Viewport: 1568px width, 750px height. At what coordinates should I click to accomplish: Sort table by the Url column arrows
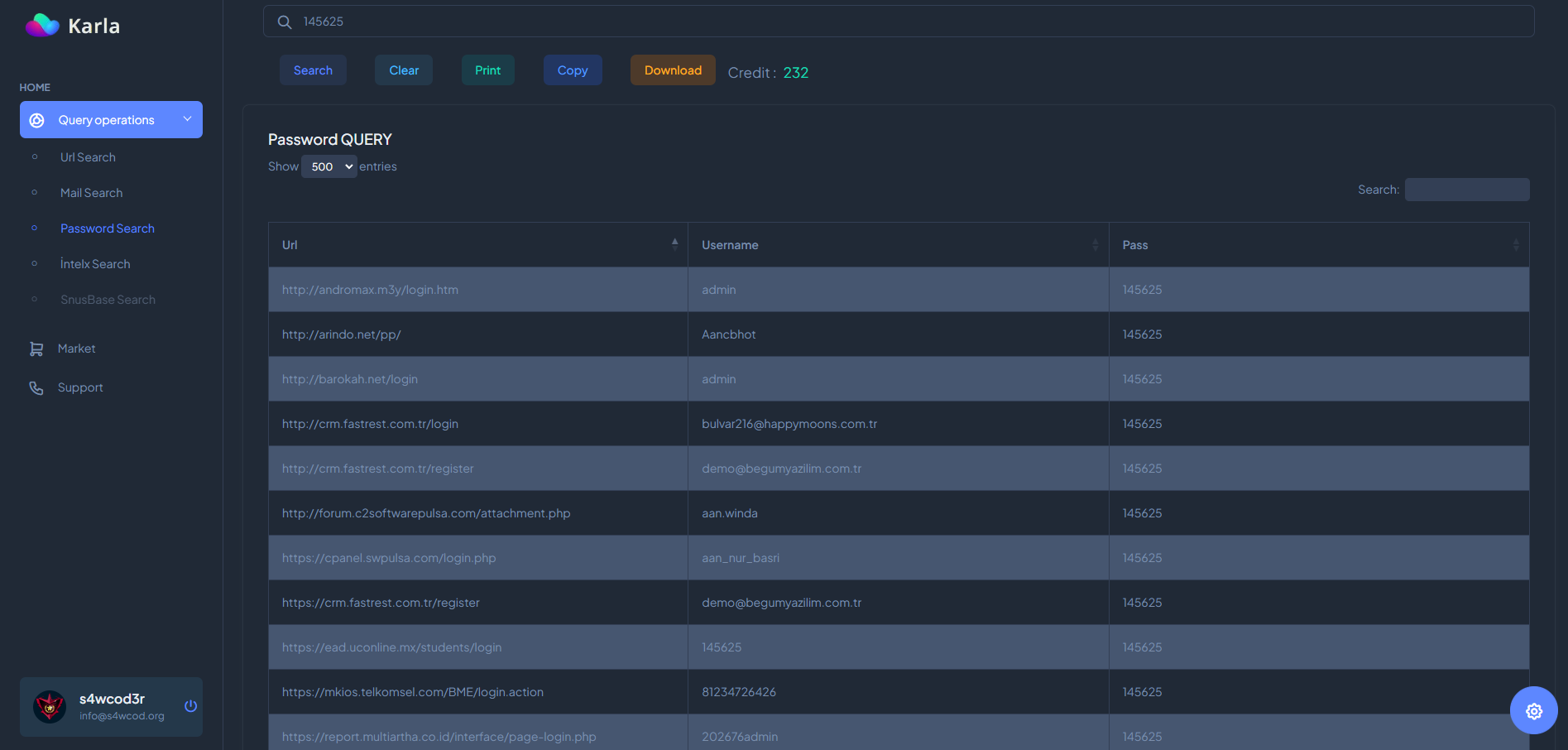pyautogui.click(x=674, y=244)
